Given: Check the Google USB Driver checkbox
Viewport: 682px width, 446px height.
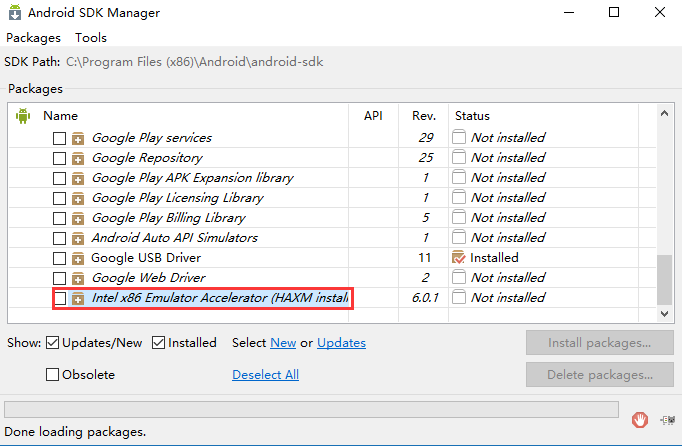Looking at the screenshot, I should point(59,258).
